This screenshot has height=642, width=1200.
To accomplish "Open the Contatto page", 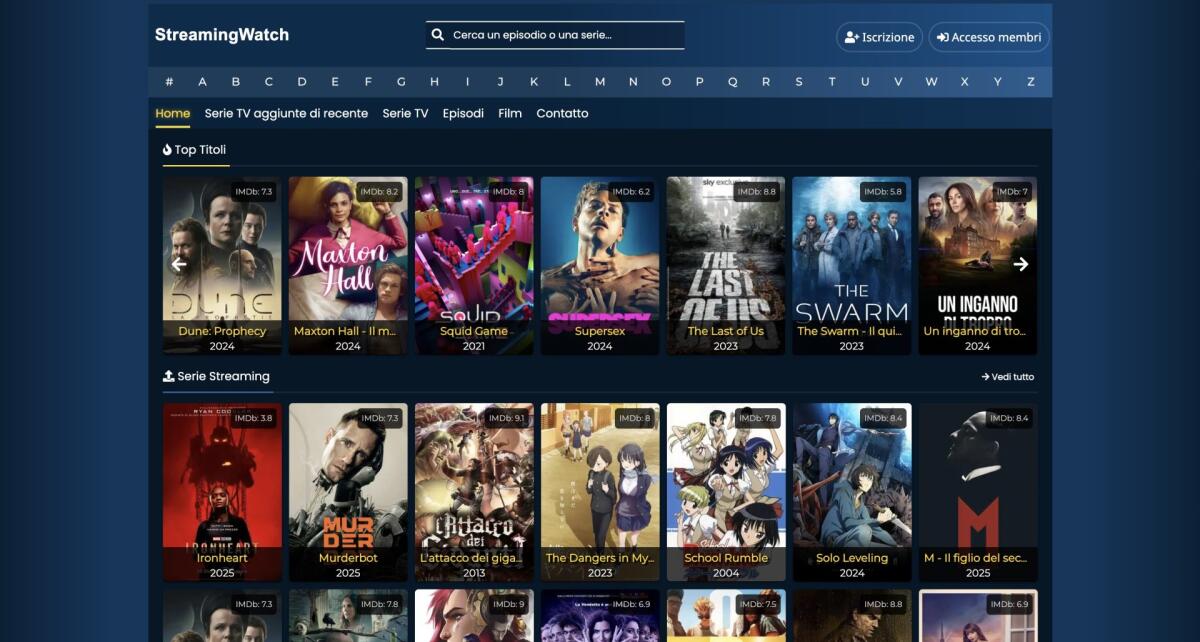I will coord(562,113).
